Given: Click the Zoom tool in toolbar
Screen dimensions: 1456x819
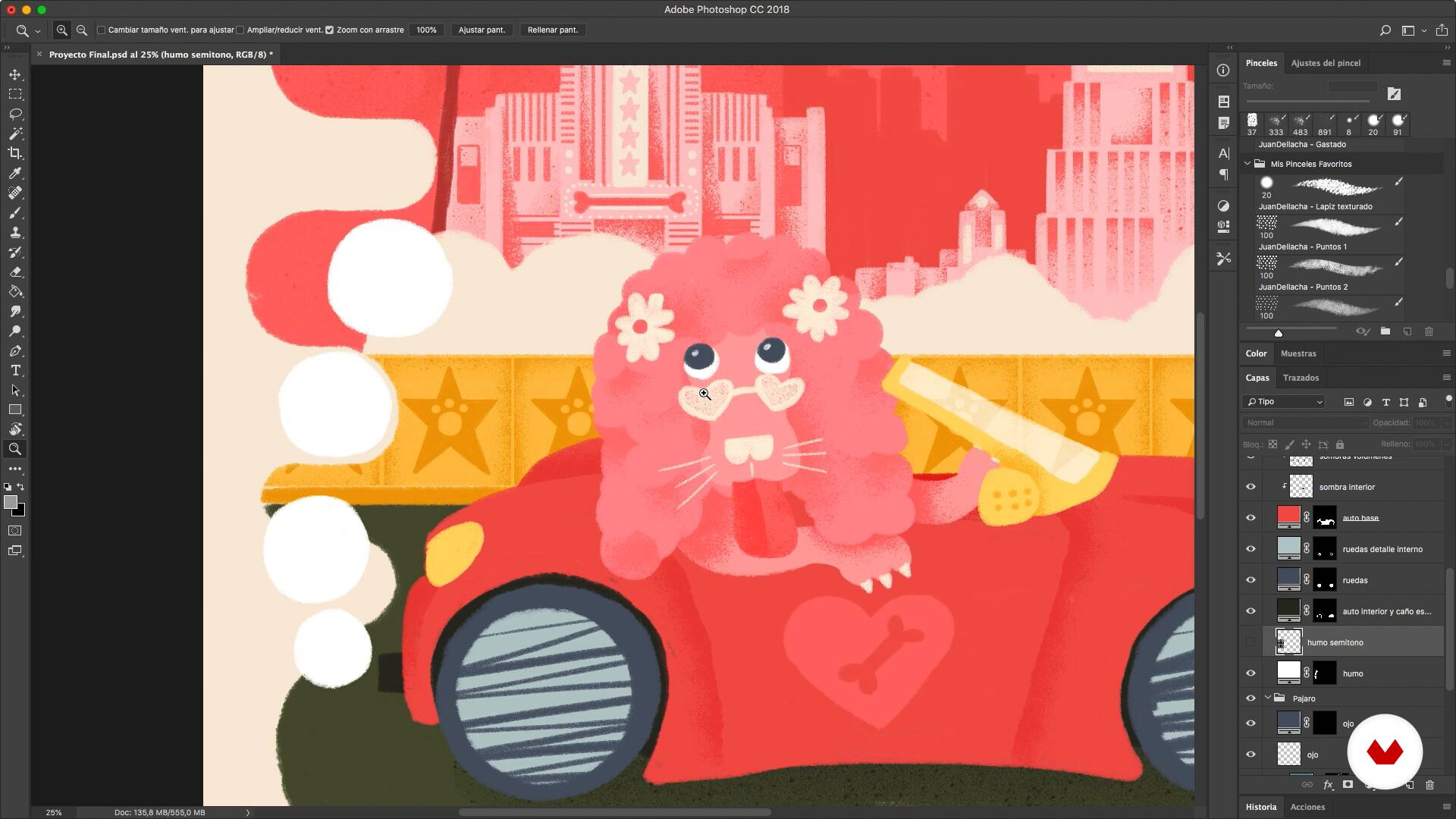Looking at the screenshot, I should point(15,449).
